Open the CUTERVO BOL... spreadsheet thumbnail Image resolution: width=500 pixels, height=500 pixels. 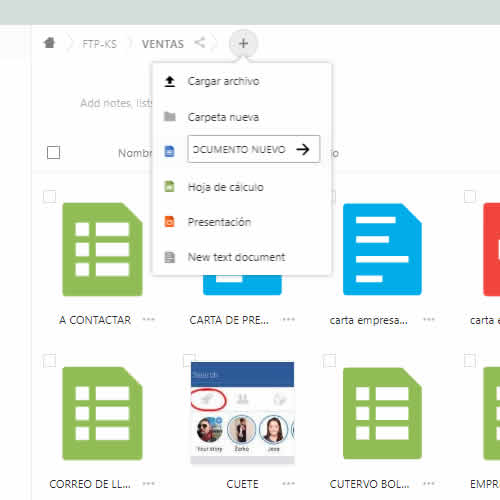(382, 413)
